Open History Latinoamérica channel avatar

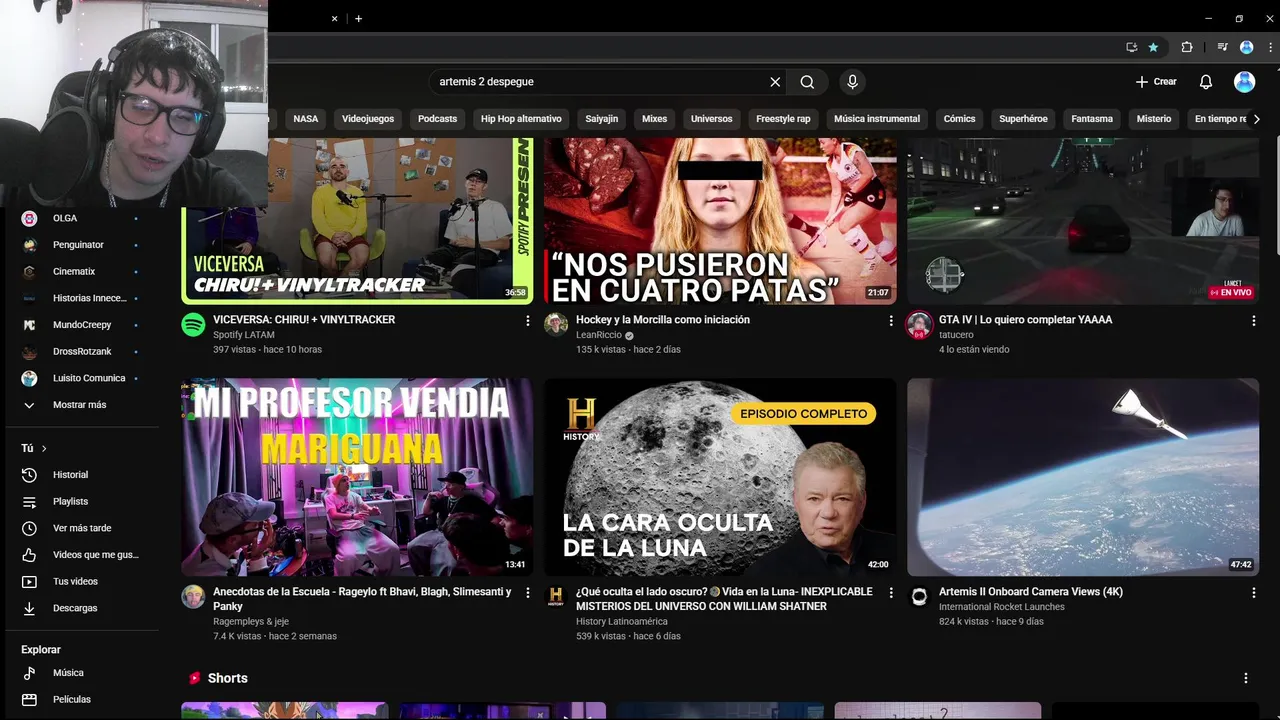point(556,597)
